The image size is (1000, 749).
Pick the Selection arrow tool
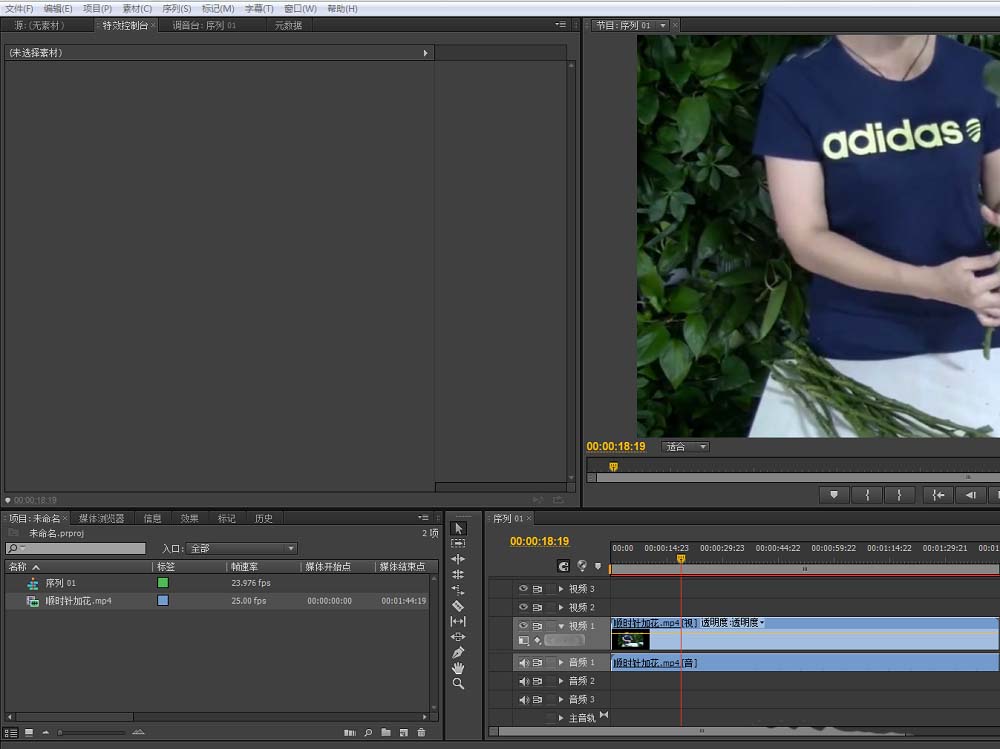coord(458,528)
